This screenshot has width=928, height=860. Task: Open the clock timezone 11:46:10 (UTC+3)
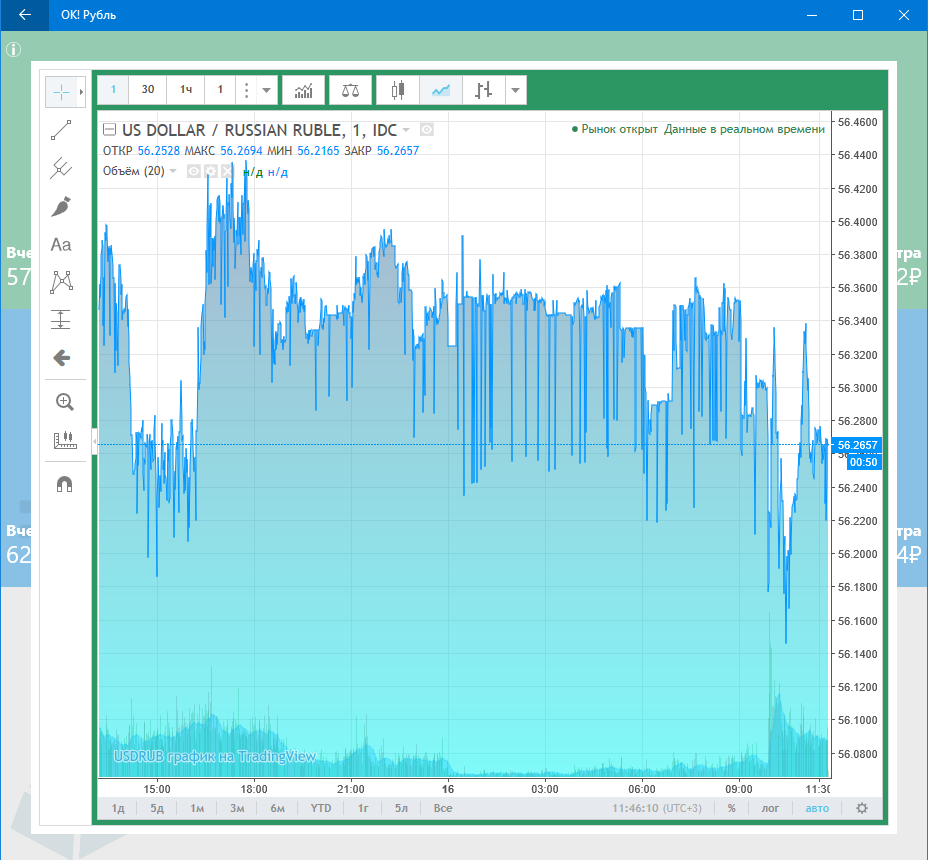click(x=657, y=808)
